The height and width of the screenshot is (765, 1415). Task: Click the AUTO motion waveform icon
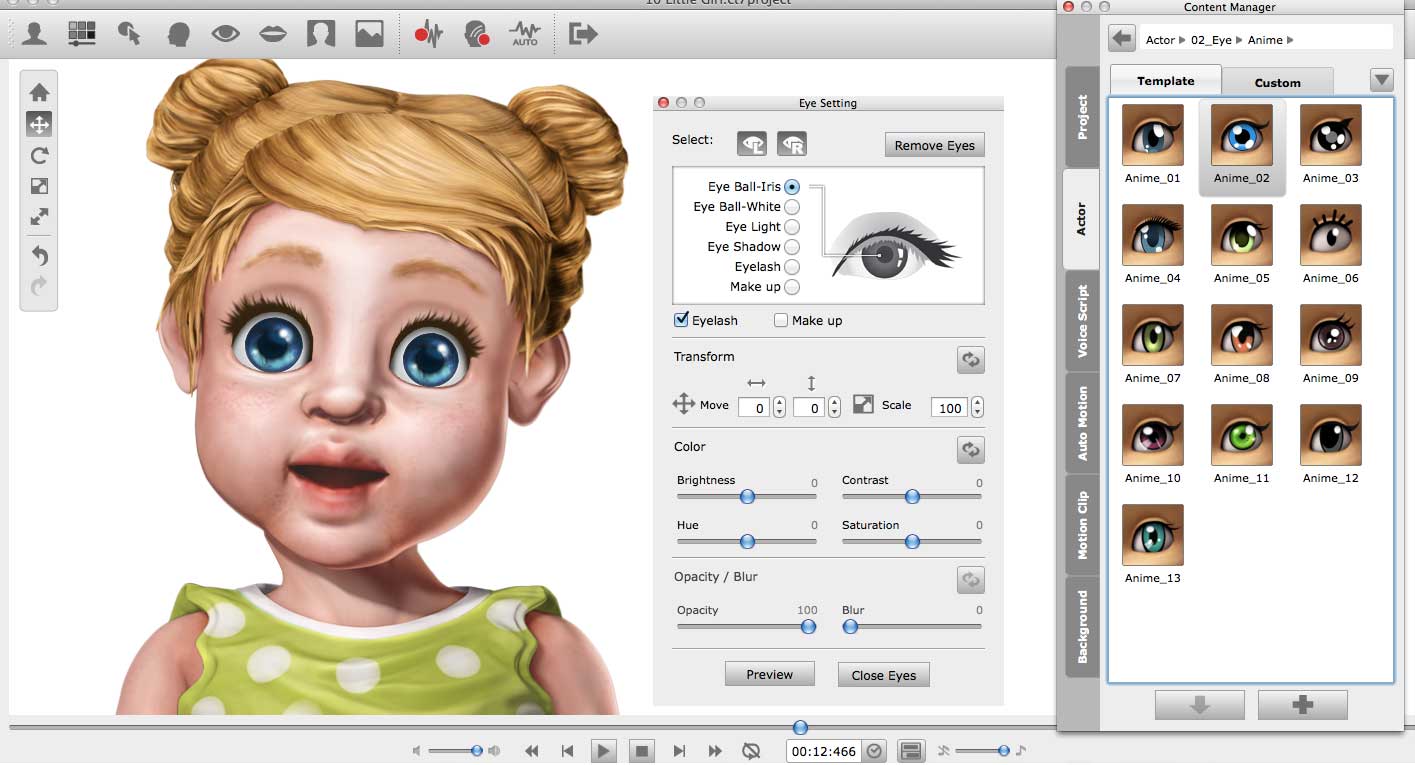[x=525, y=34]
